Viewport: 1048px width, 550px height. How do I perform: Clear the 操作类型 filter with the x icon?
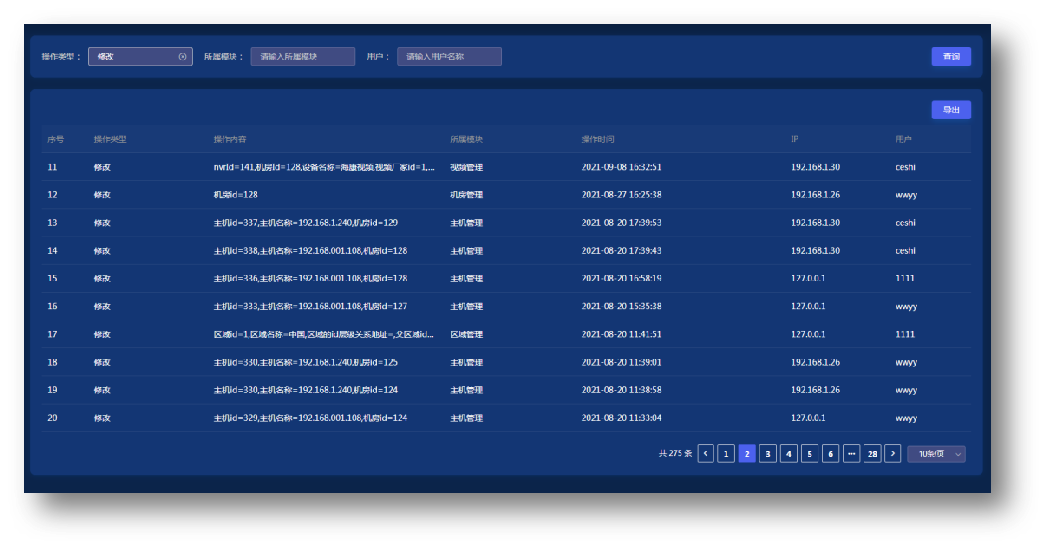click(182, 57)
